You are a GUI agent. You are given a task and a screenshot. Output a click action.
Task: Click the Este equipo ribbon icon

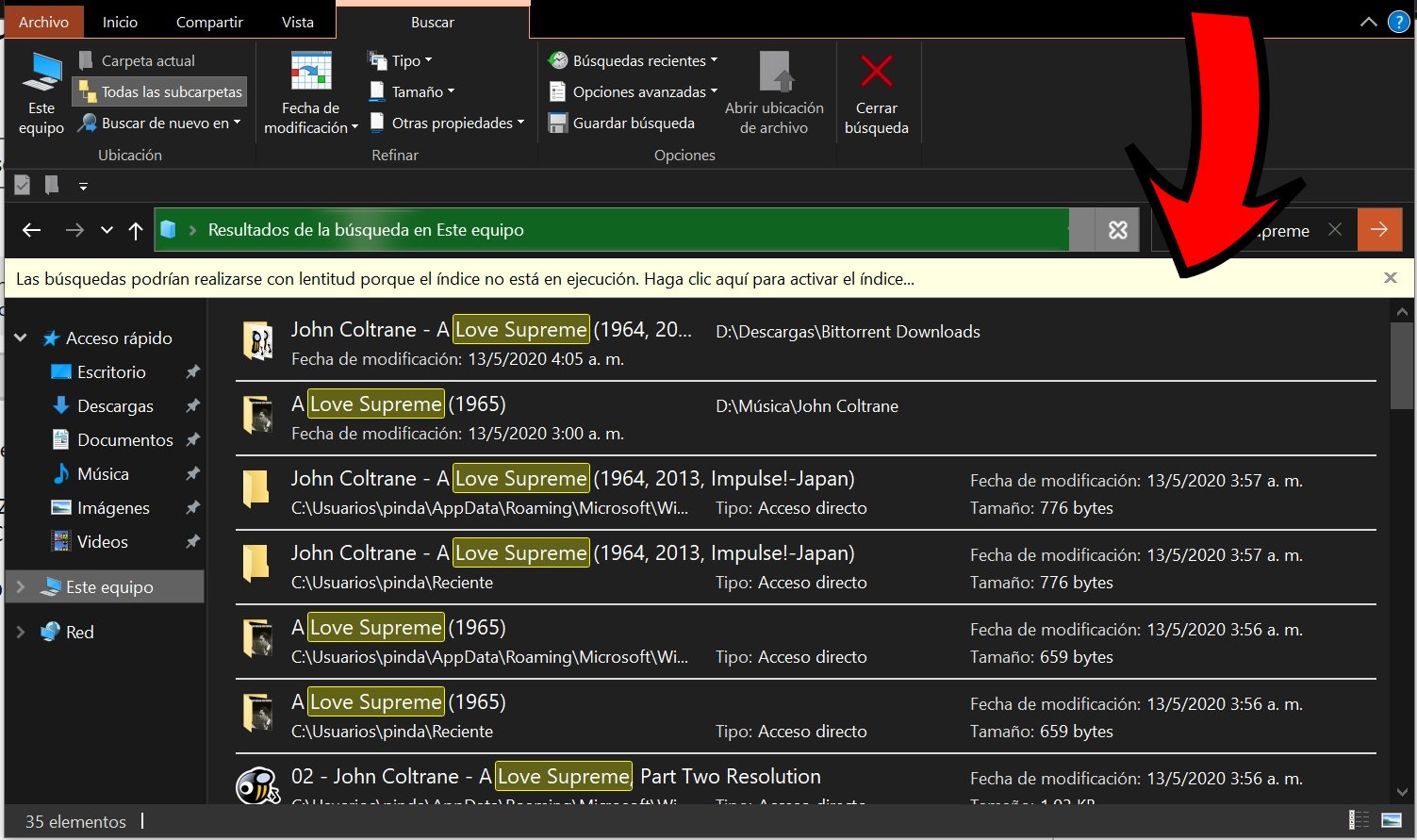tap(41, 74)
